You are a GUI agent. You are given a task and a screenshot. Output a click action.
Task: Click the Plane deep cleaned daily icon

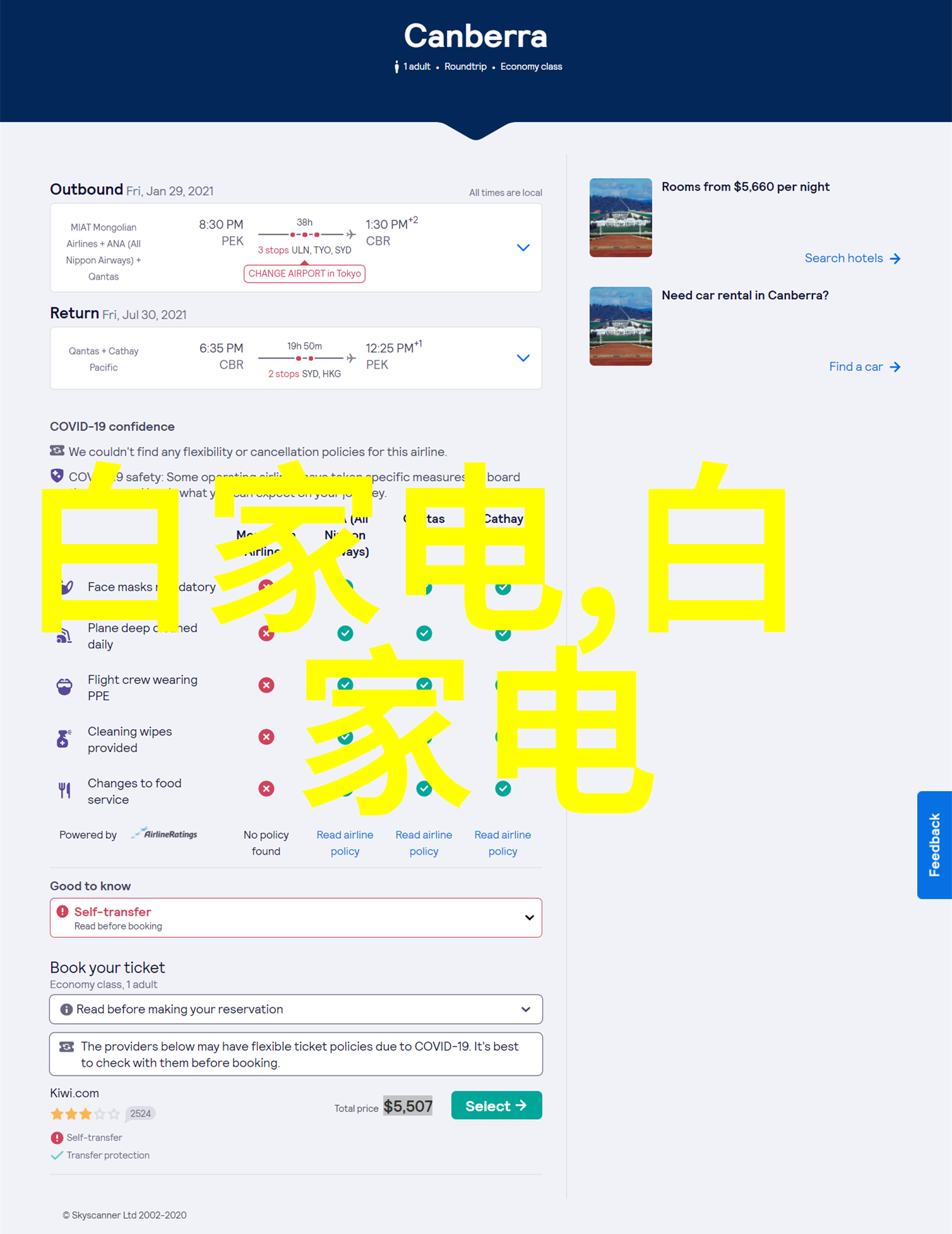click(64, 635)
